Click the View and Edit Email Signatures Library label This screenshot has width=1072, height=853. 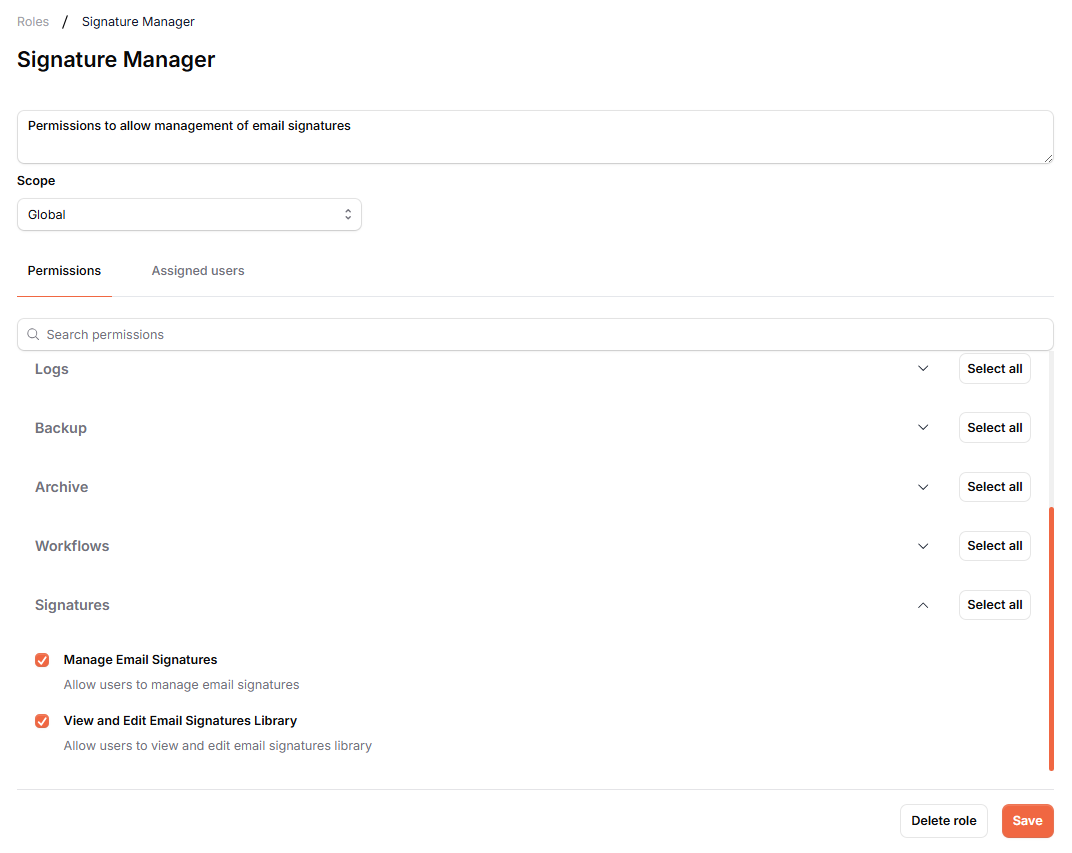click(180, 720)
